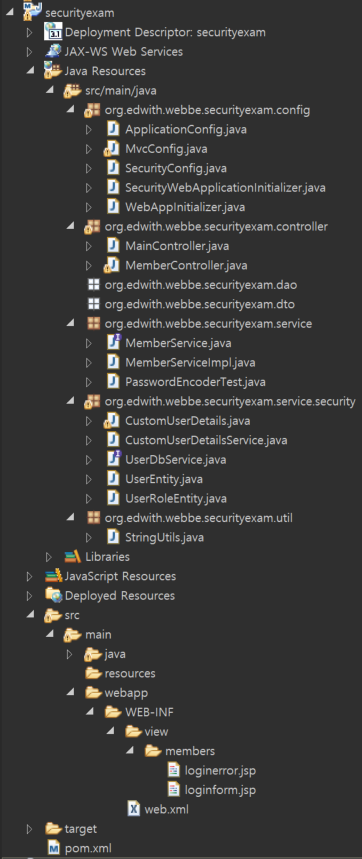Image resolution: width=362 pixels, height=859 pixels.
Task: Collapse the securityexam.config package
Action: (x=70, y=111)
